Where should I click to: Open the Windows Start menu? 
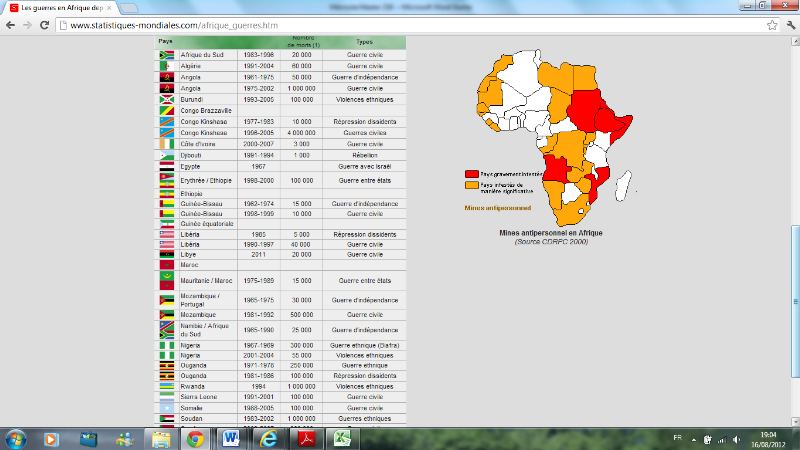click(17, 438)
